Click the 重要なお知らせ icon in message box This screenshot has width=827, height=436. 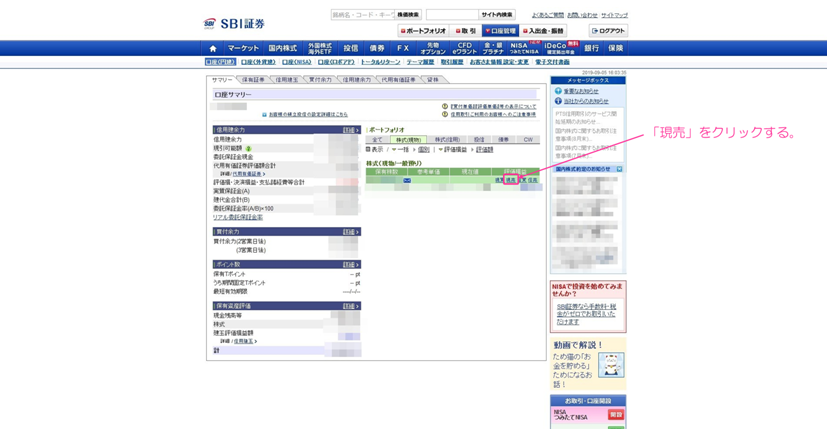pyautogui.click(x=558, y=91)
